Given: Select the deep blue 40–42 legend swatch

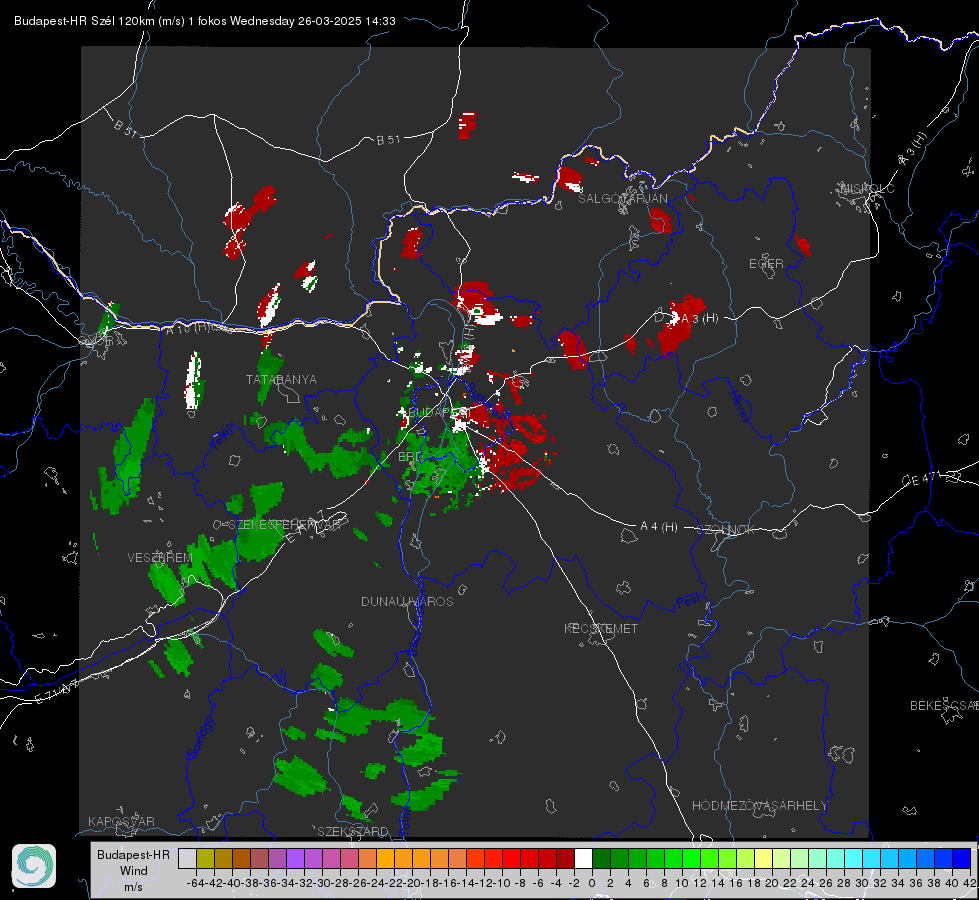Looking at the screenshot, I should (962, 858).
